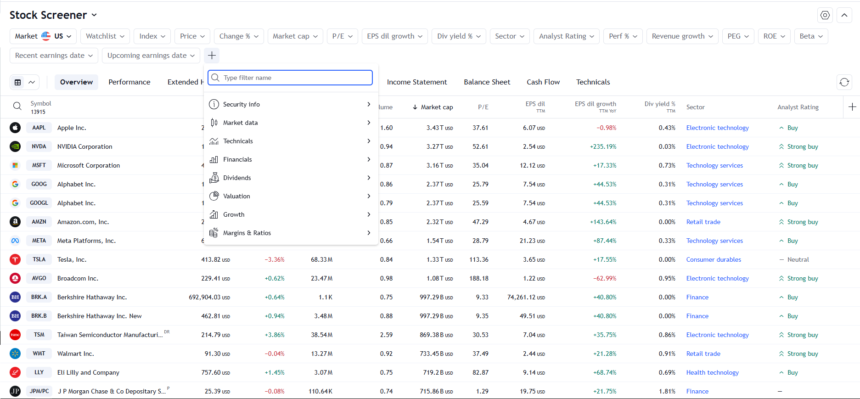Switch to the table view icon
The height and width of the screenshot is (399, 860).
(x=18, y=82)
